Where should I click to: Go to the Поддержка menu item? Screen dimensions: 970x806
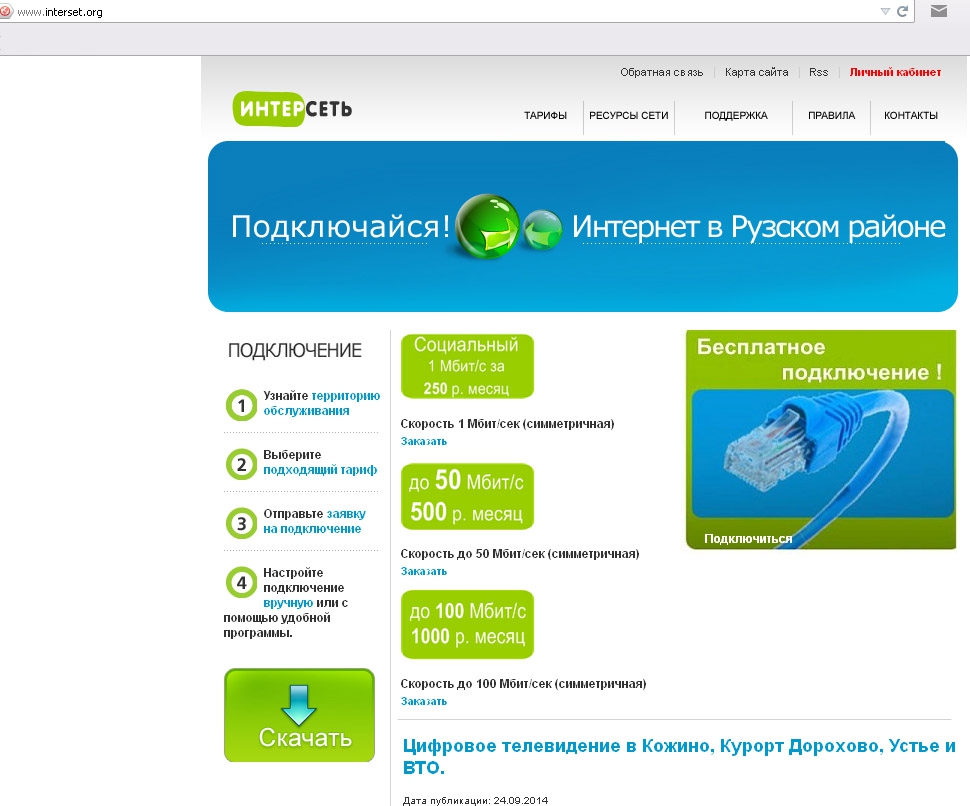click(x=735, y=116)
